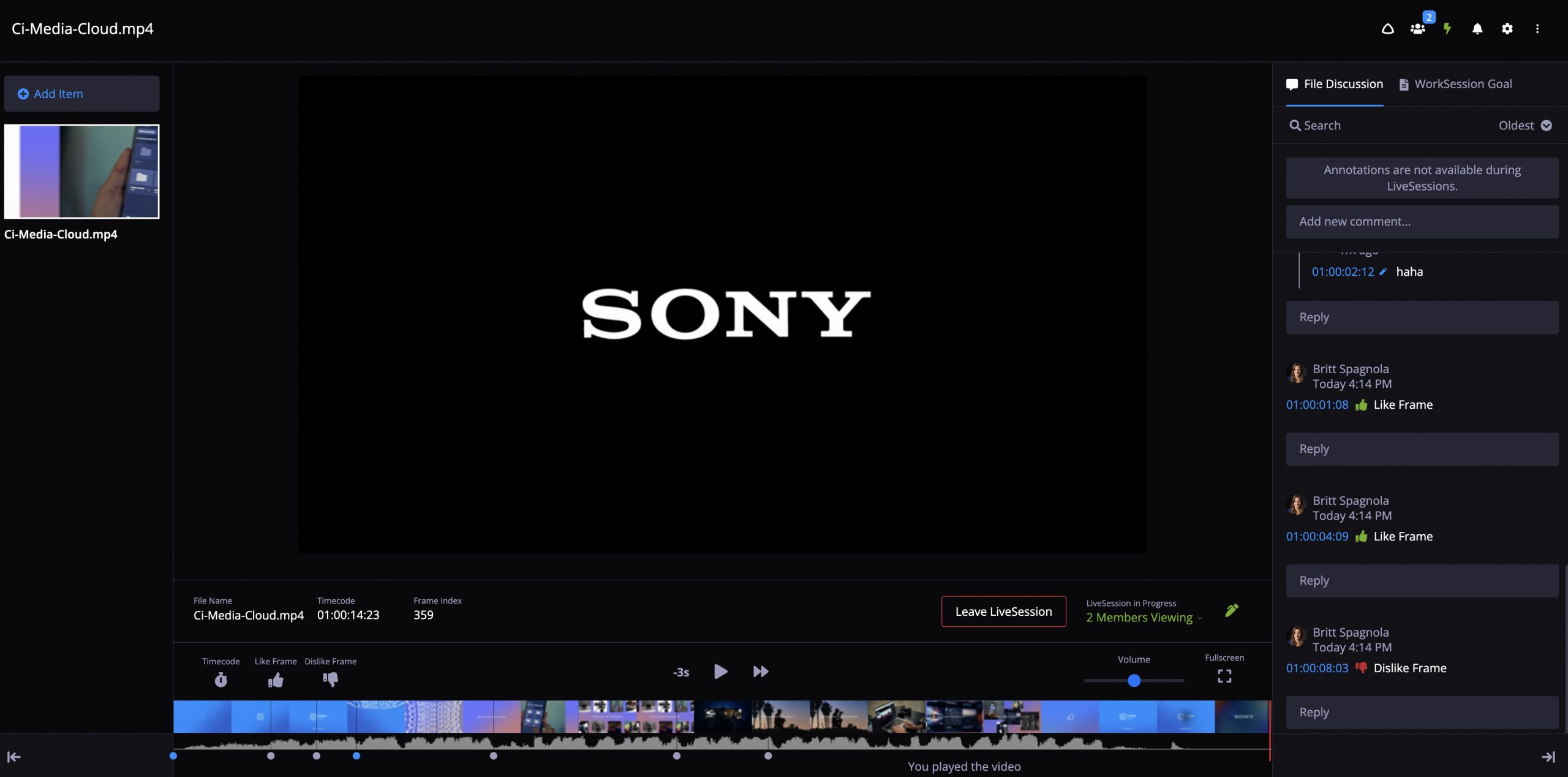Click the search magnifier icon
This screenshot has height=777, width=1568.
(x=1295, y=126)
